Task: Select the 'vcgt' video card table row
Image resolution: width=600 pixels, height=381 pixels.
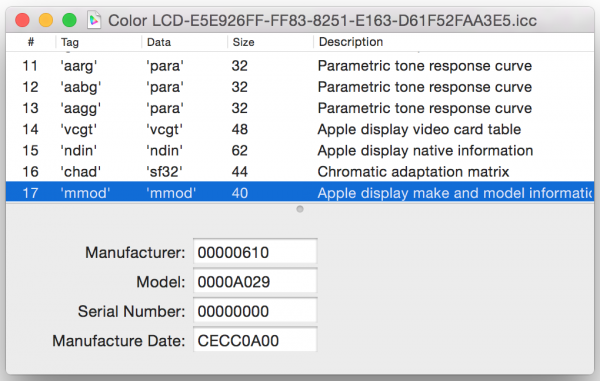Action: coord(300,129)
